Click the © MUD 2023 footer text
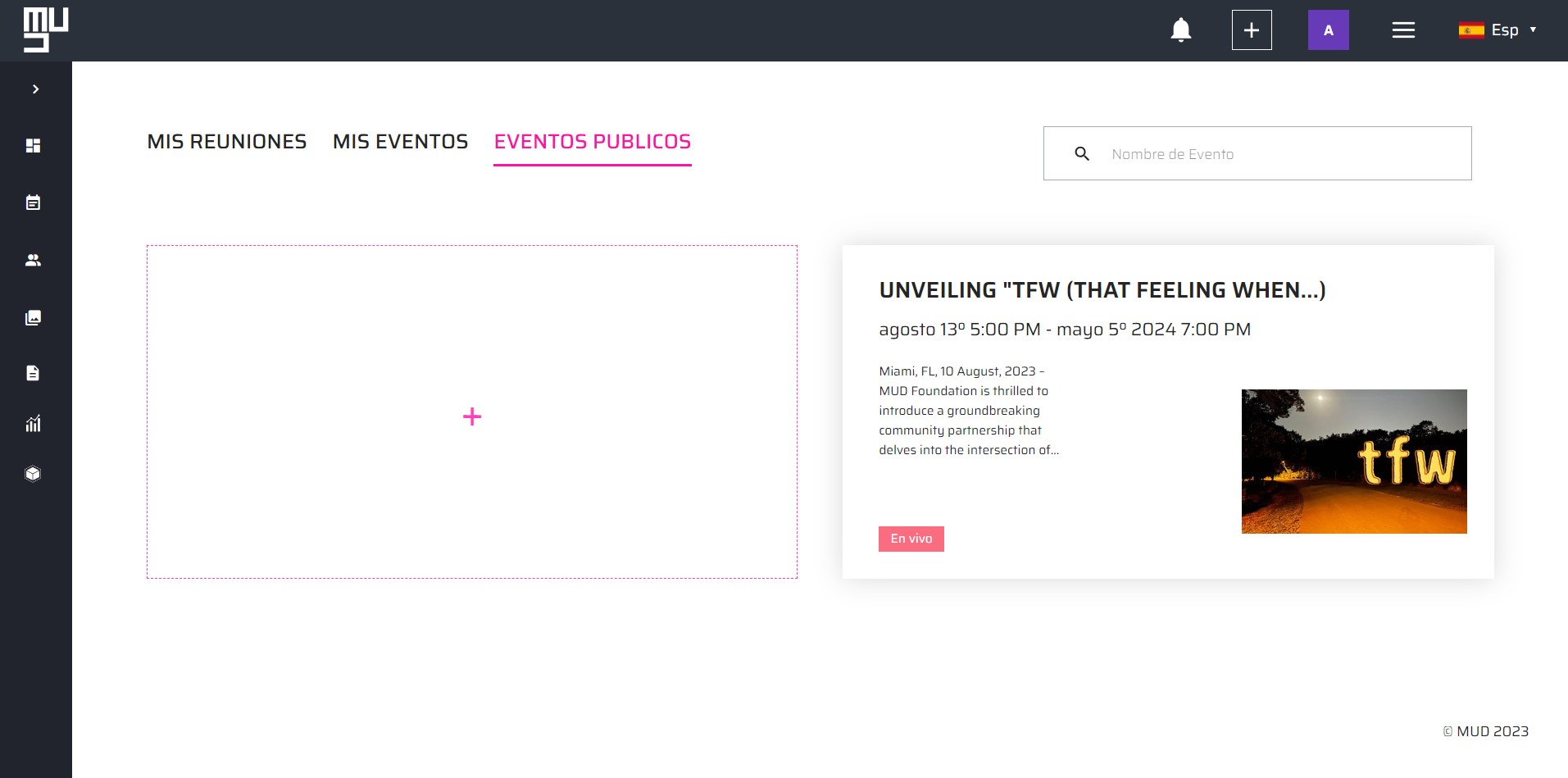The width and height of the screenshot is (1568, 778). tap(1485, 731)
